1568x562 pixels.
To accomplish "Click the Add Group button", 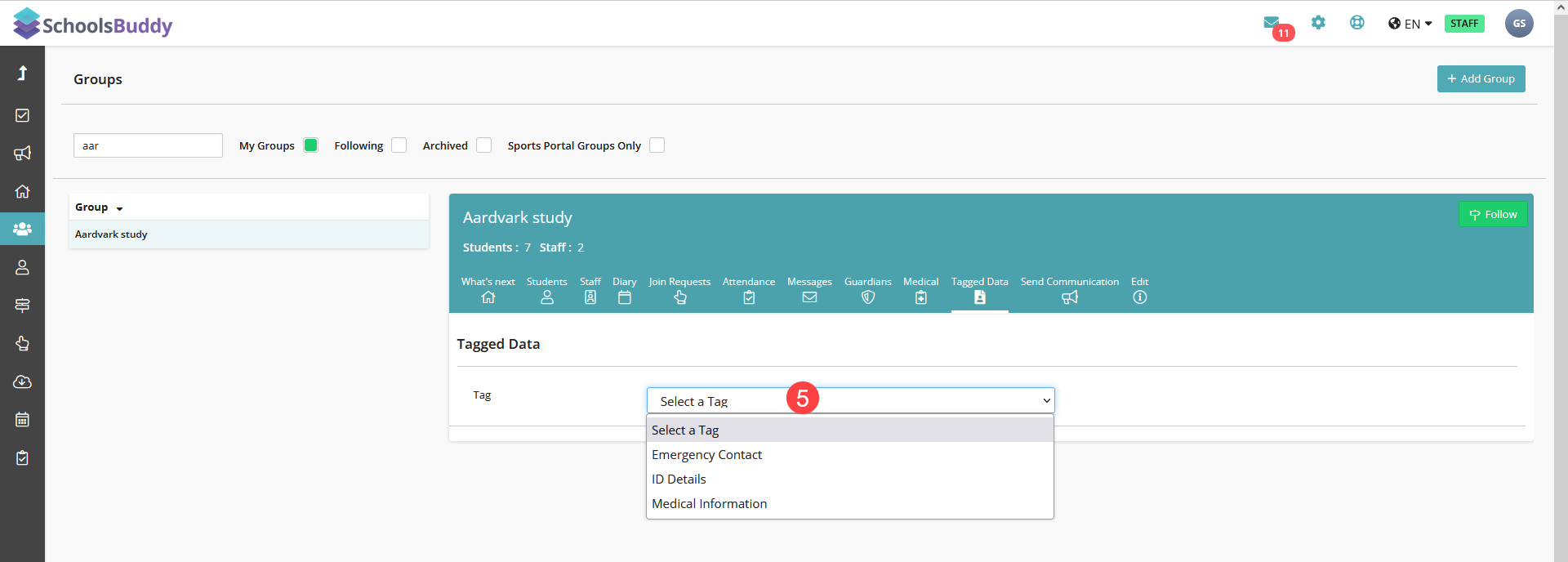I will [1481, 78].
